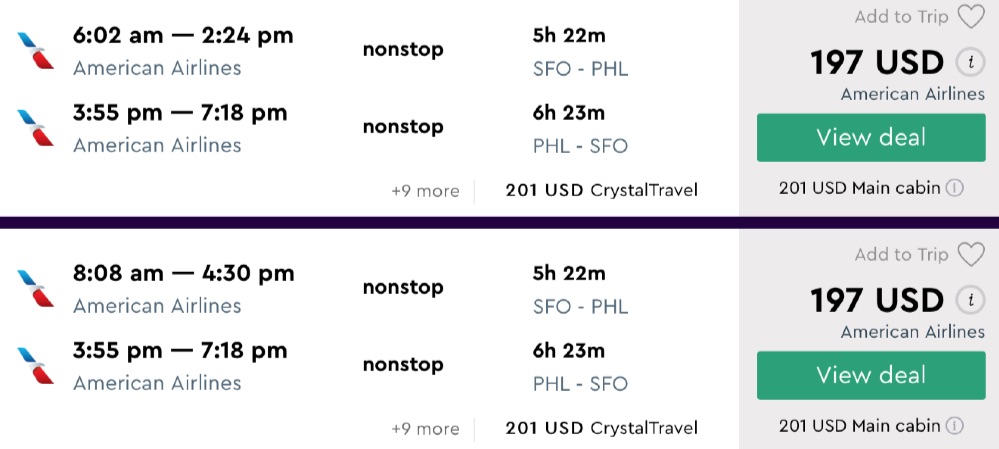Screen dimensions: 999x449
Task: Click American Airlines logo for 6:02 am flight
Action: click(36, 50)
